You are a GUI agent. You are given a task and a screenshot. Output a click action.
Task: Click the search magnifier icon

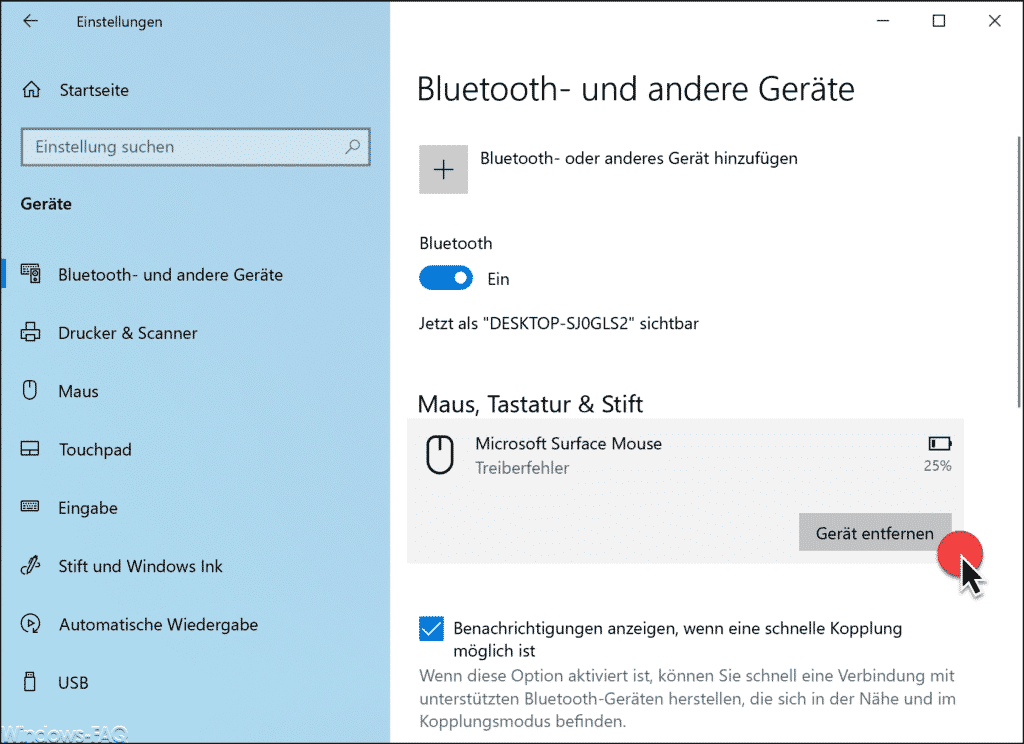(x=353, y=146)
